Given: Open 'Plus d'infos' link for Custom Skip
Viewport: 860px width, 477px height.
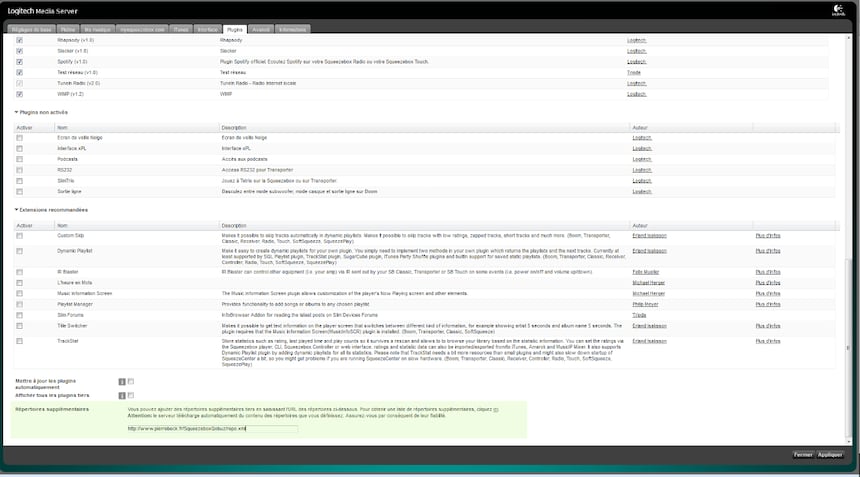Looking at the screenshot, I should (768, 236).
